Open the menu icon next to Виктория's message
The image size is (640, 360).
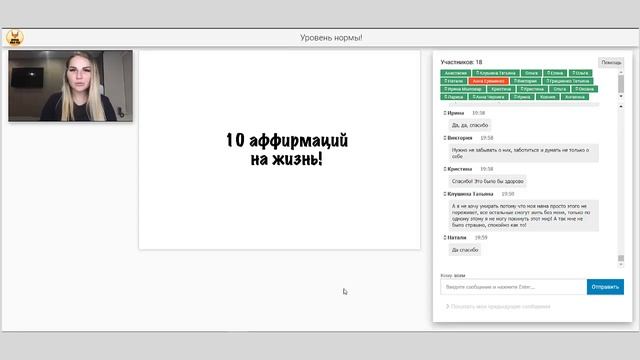[x=444, y=138]
